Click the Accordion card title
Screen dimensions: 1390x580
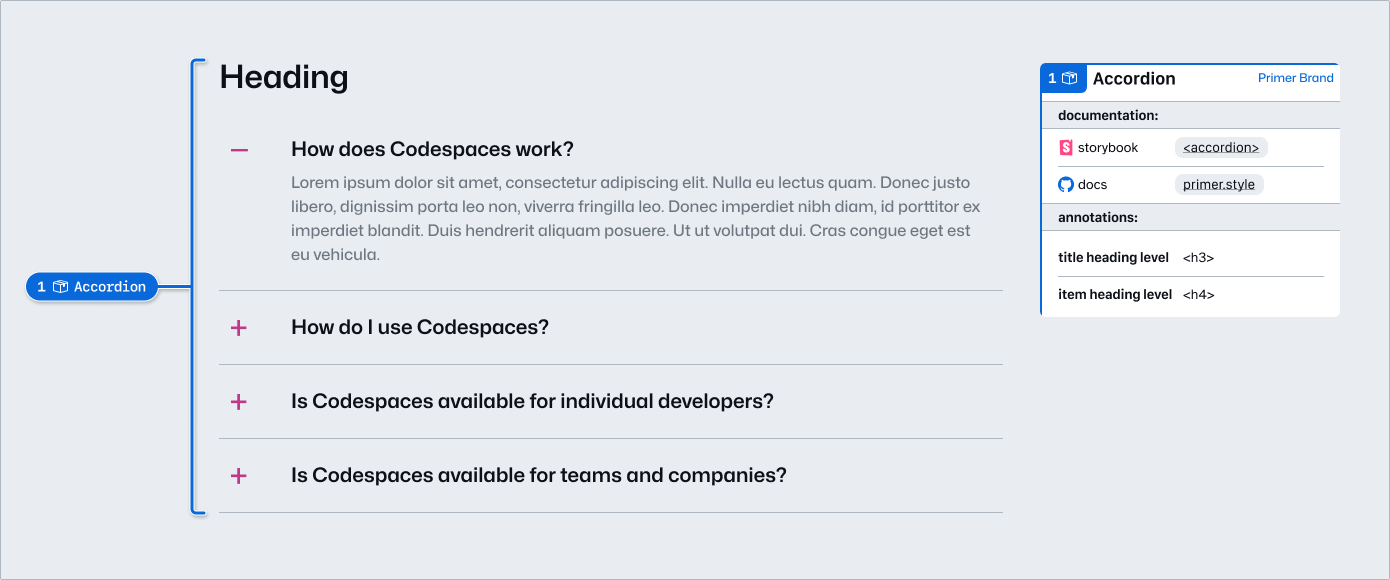(x=1134, y=79)
